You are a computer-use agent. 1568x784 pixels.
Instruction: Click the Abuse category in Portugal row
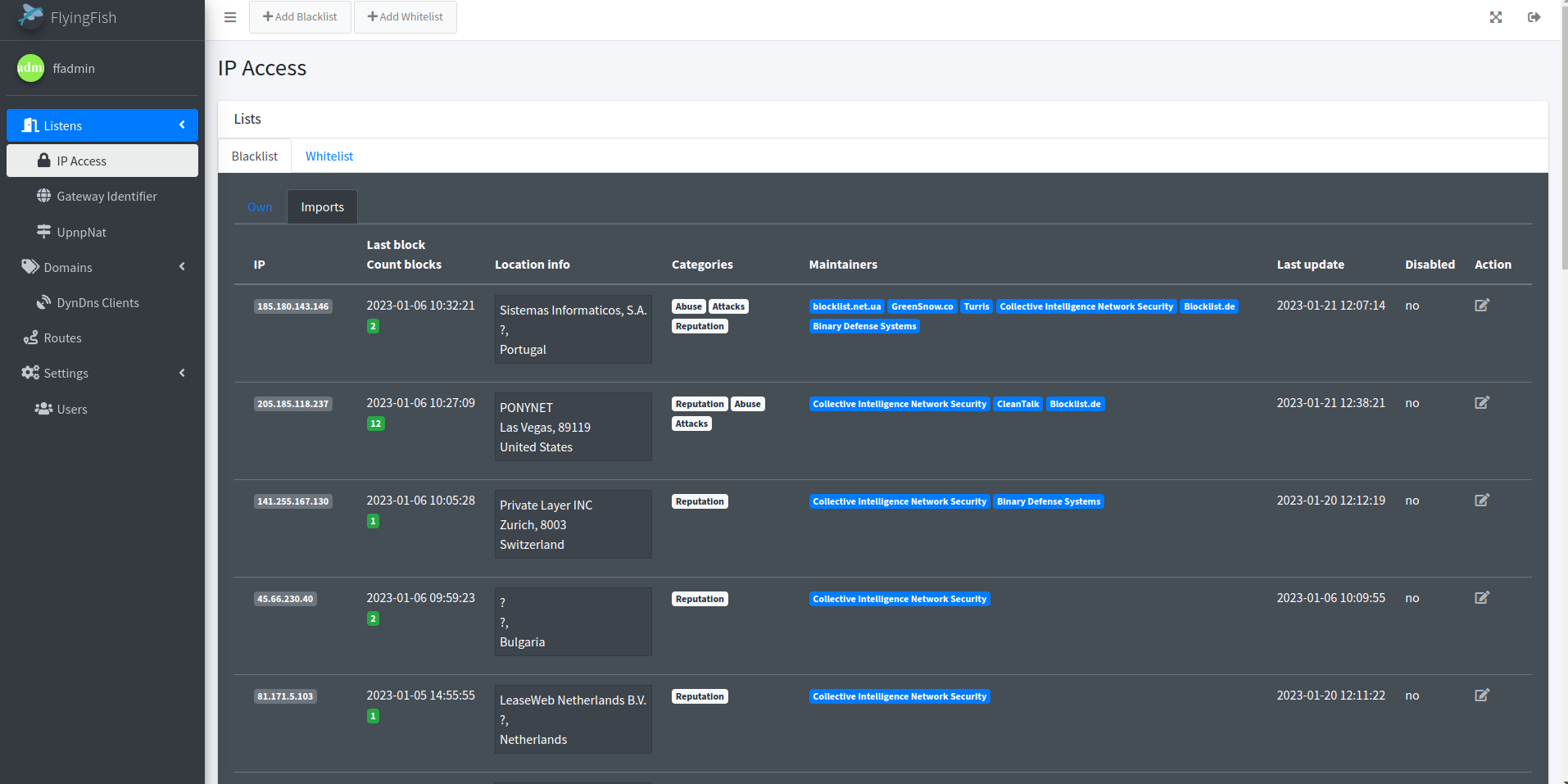(x=689, y=306)
